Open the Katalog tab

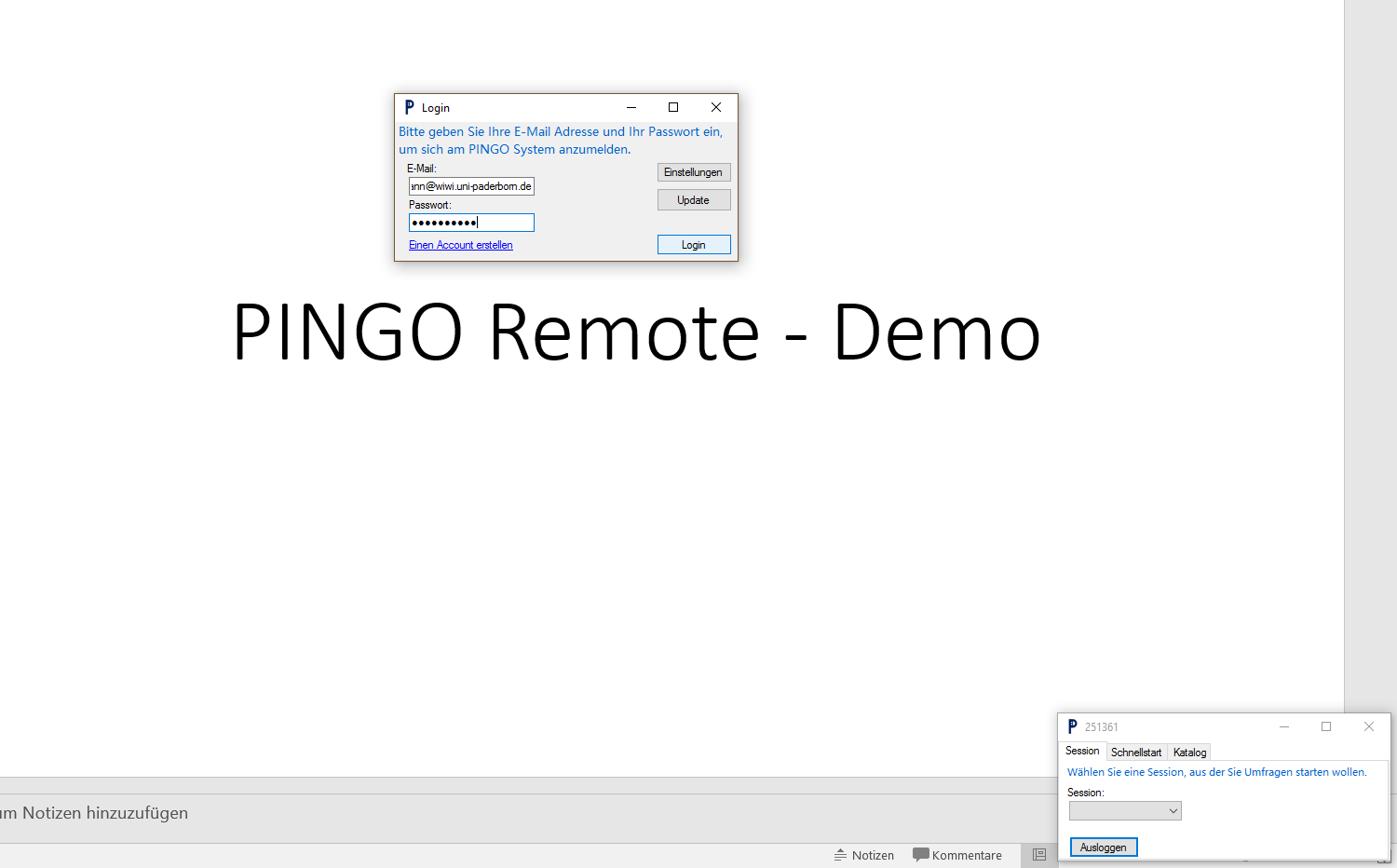tap(1189, 752)
